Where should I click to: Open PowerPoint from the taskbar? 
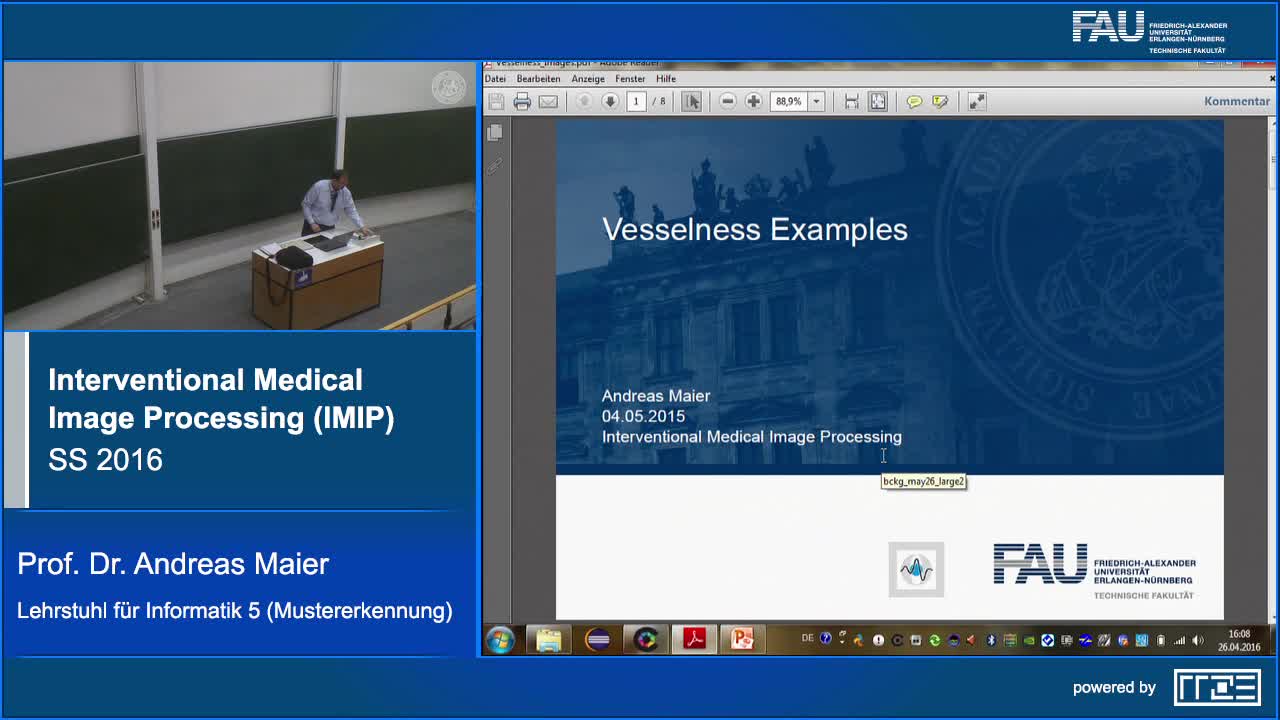(742, 639)
